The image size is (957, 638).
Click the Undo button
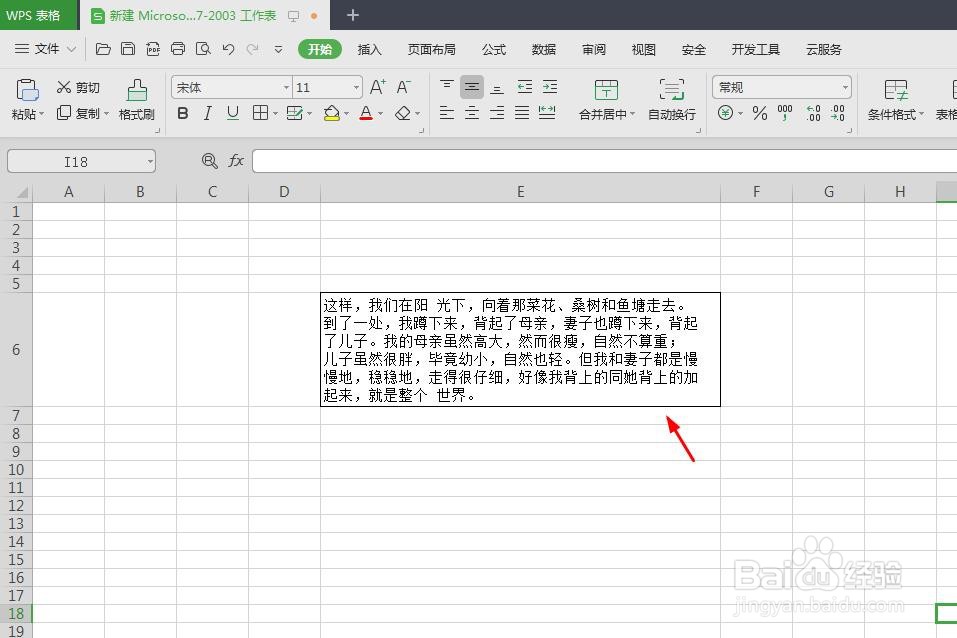(228, 48)
